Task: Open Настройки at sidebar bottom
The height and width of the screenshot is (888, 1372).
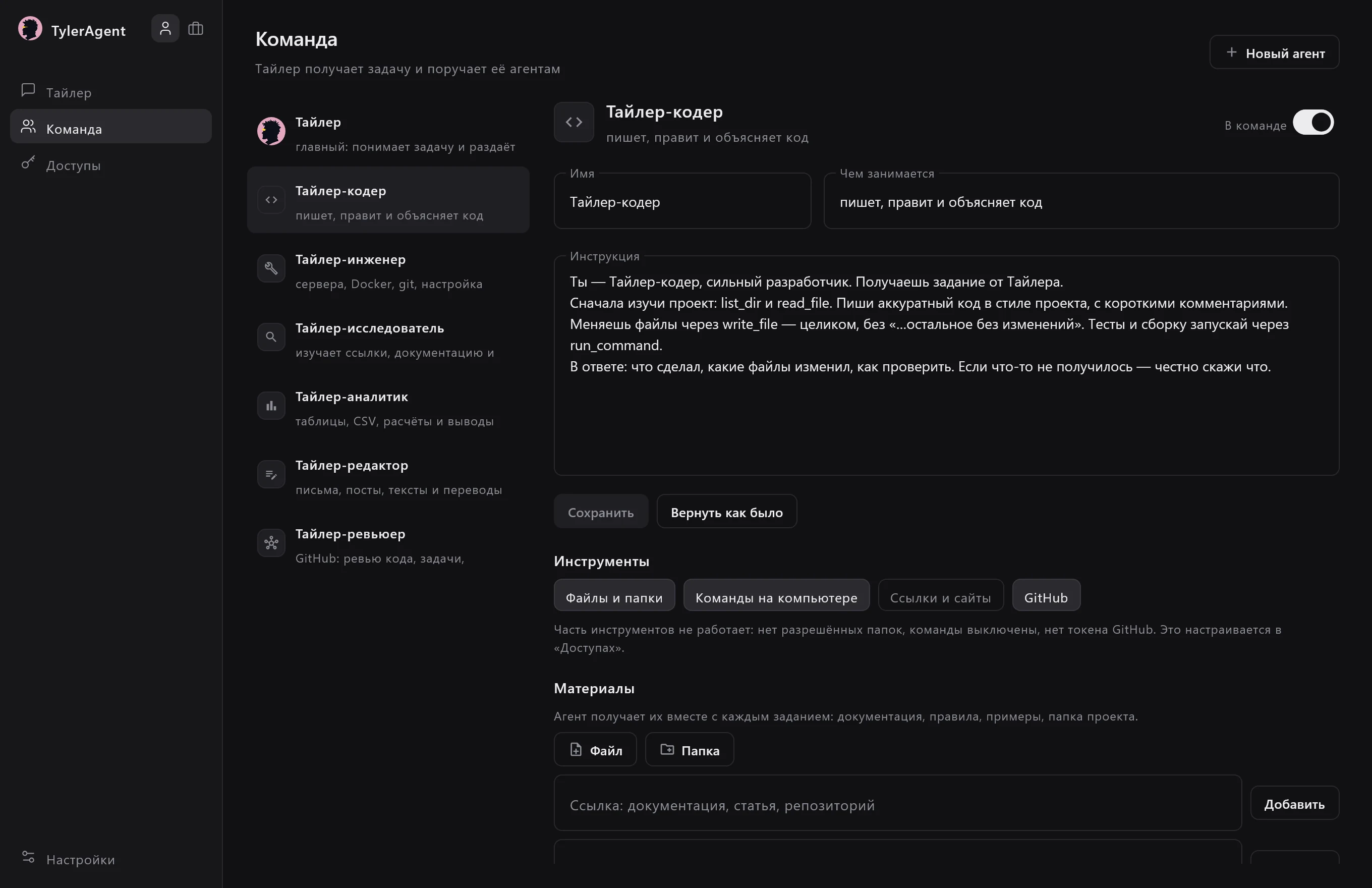Action: 110,859
